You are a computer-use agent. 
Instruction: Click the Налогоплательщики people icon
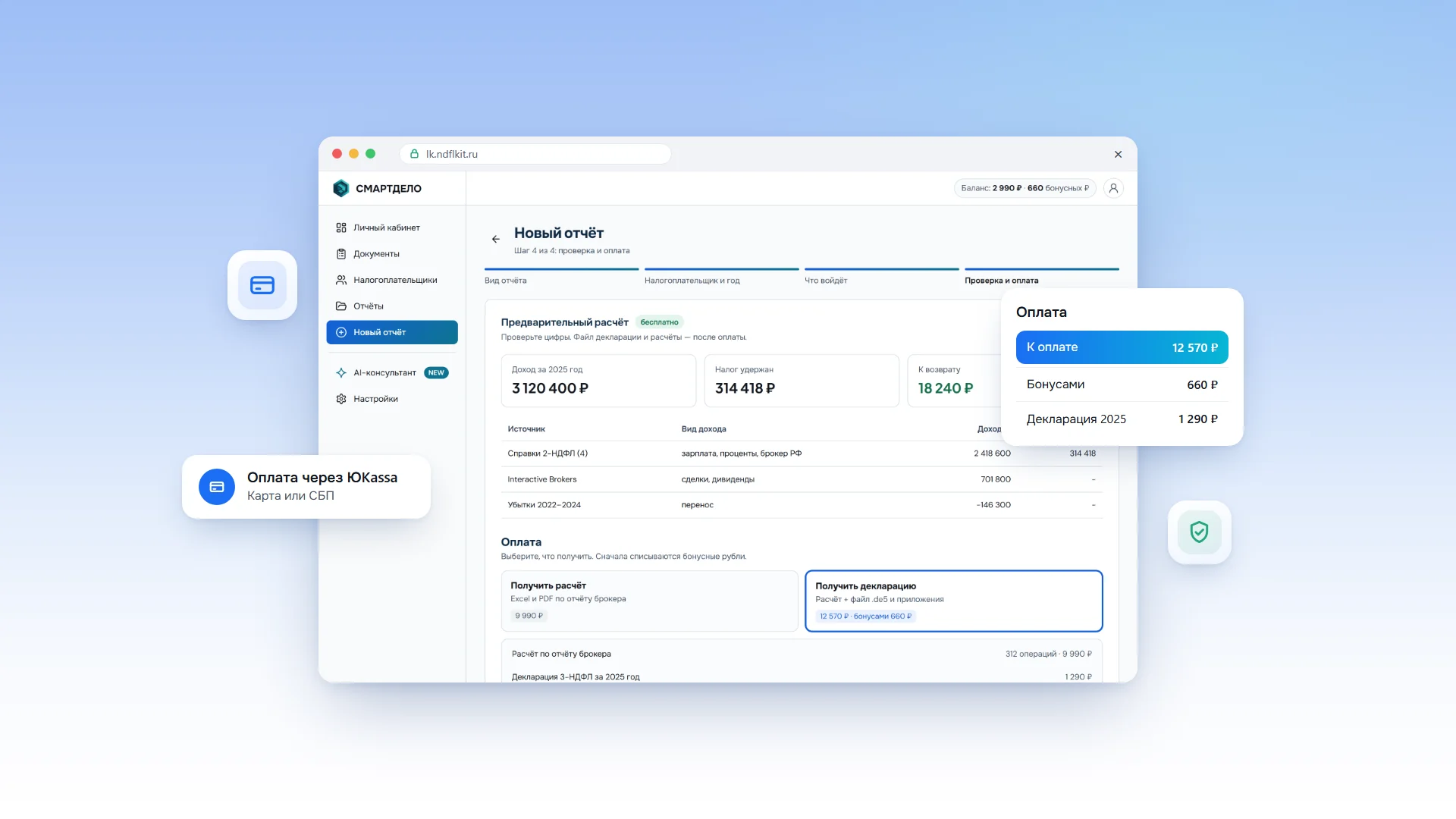coord(341,280)
